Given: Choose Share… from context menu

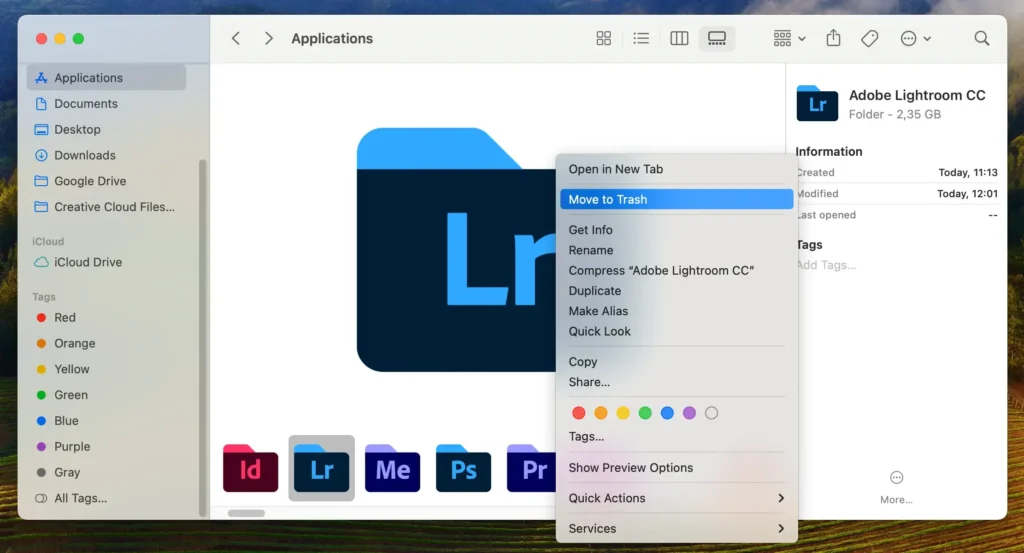Looking at the screenshot, I should point(676,382).
